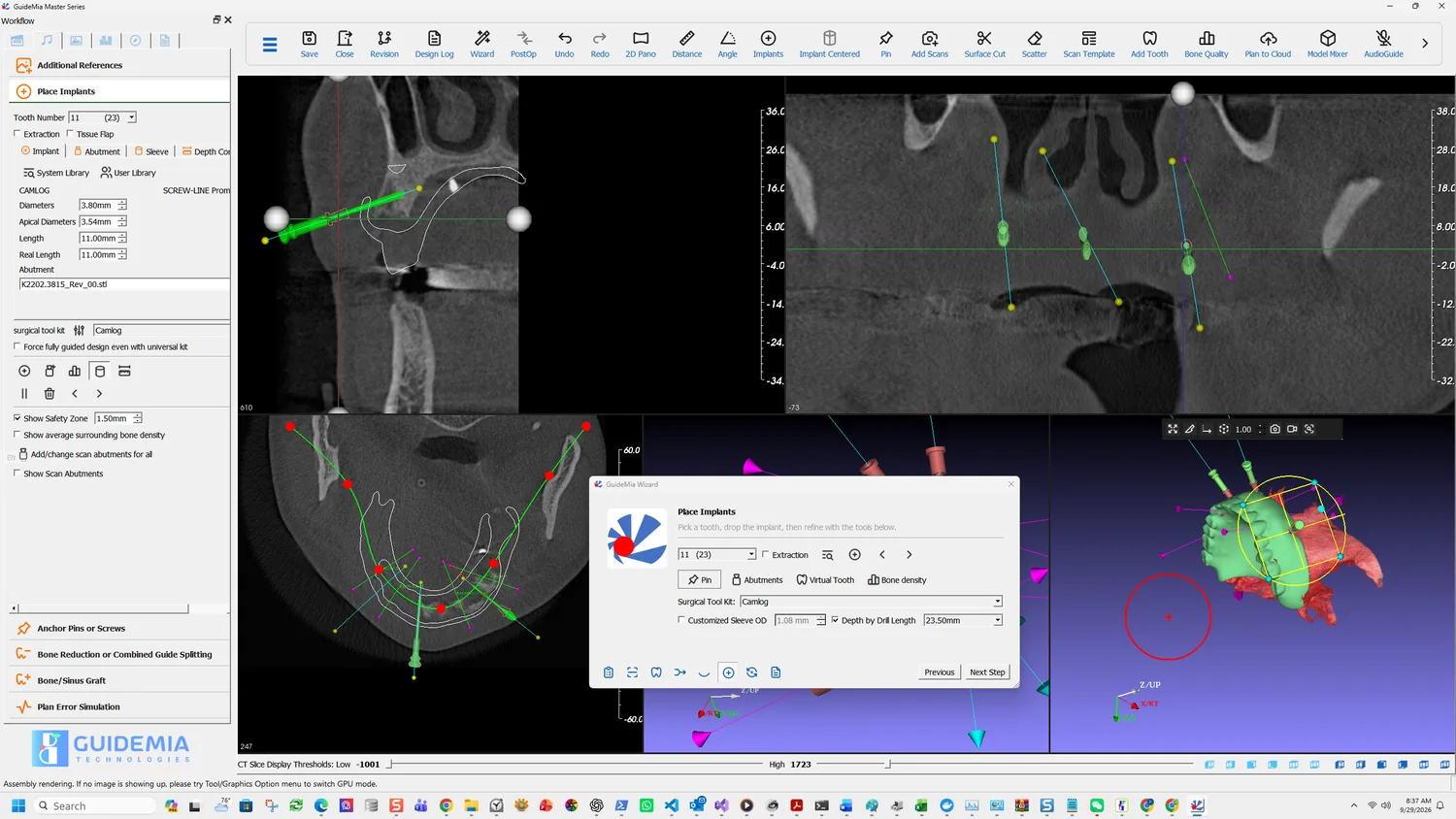Activate Implant Centered view
Viewport: 1456px width, 819px height.
tap(830, 44)
